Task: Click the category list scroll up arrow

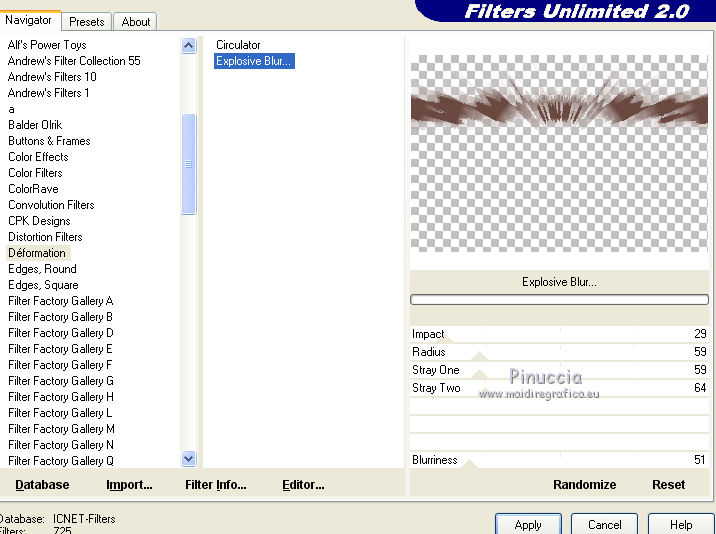Action: 189,45
